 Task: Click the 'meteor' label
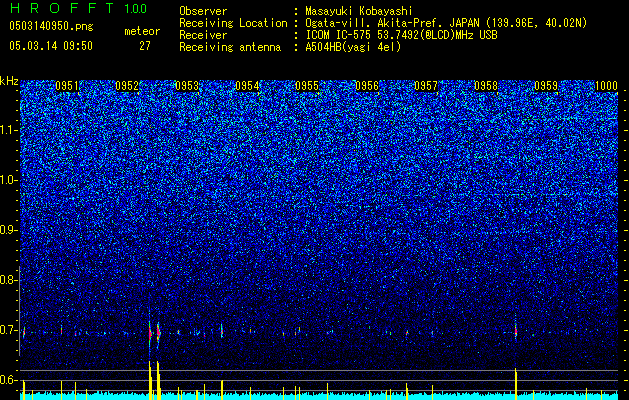pos(142,31)
